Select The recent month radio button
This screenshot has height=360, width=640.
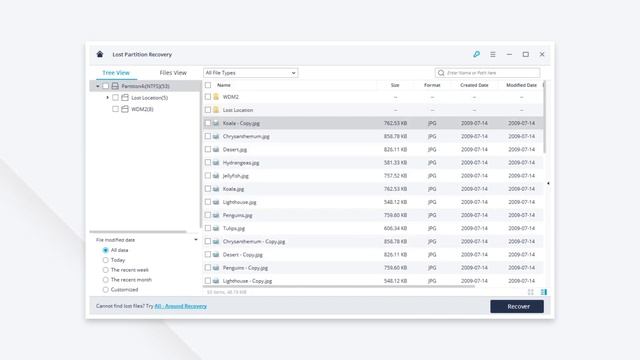coord(106,280)
